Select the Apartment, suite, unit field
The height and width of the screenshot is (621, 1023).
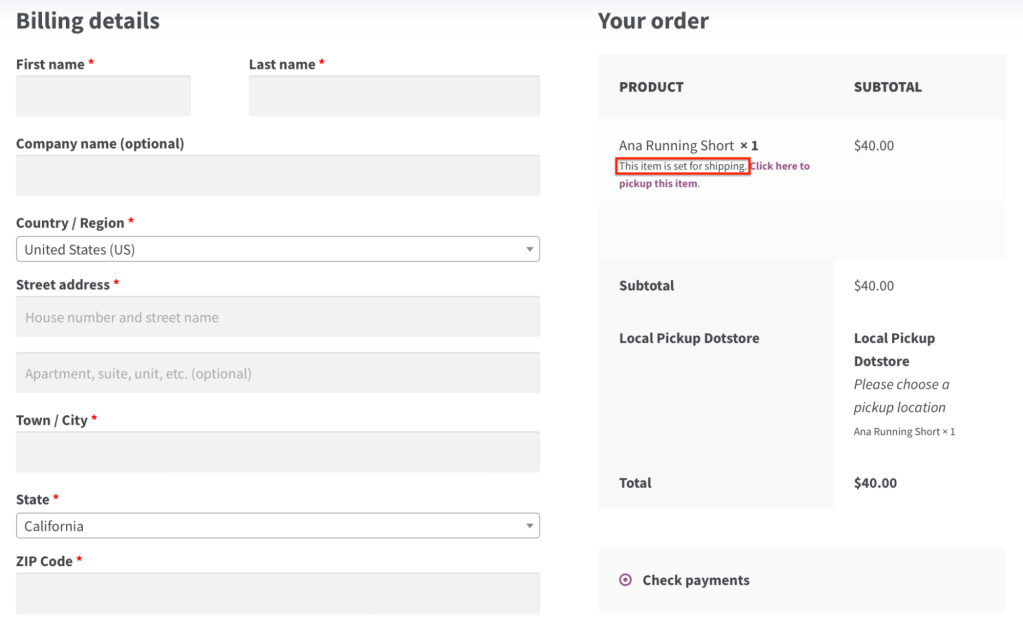pyautogui.click(x=278, y=373)
